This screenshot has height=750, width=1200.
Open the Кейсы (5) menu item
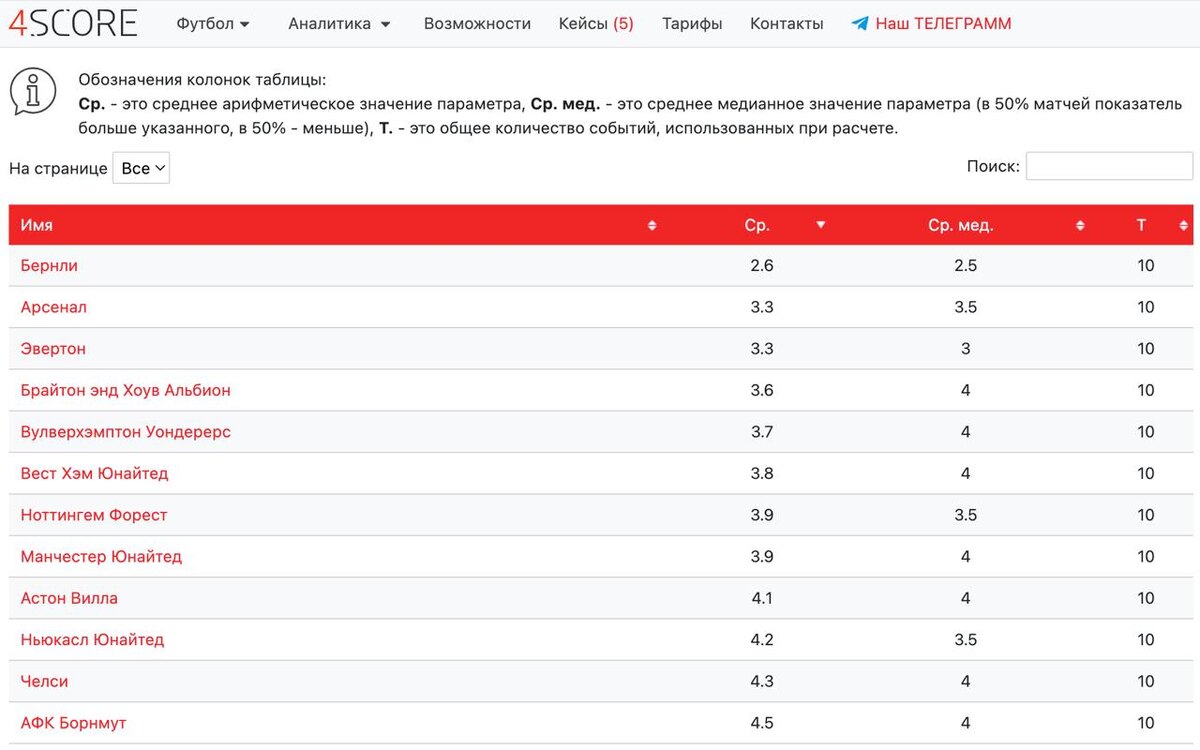pyautogui.click(x=596, y=23)
